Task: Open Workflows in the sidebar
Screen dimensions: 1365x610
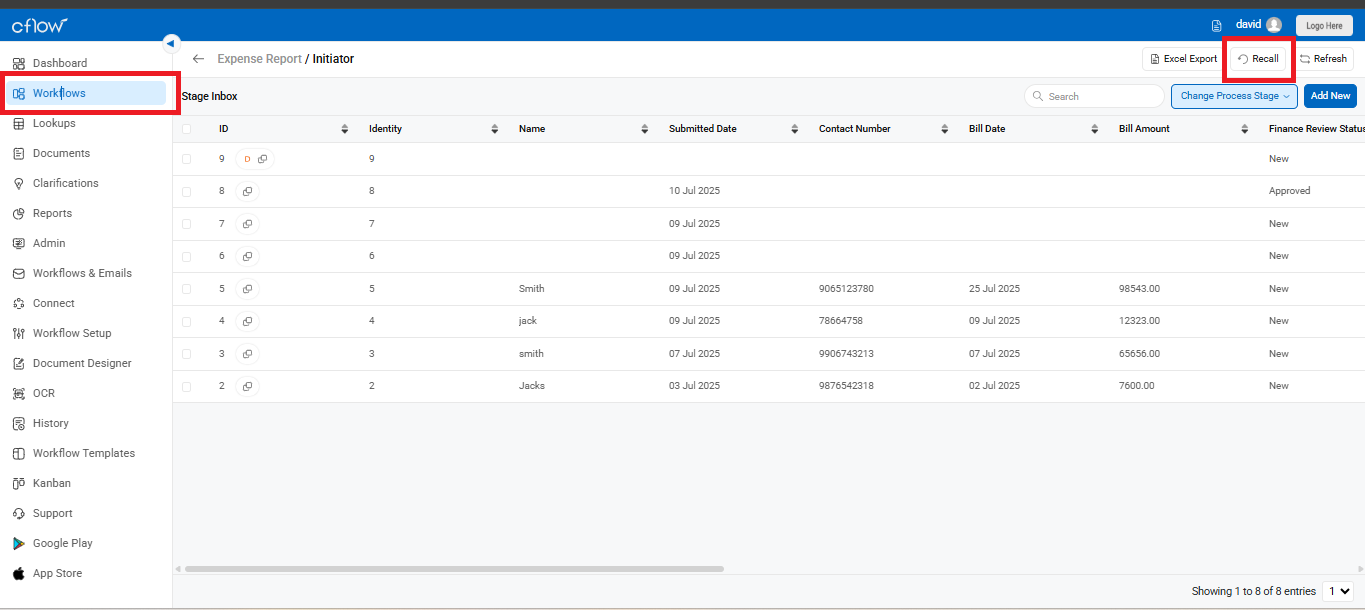Action: point(85,93)
